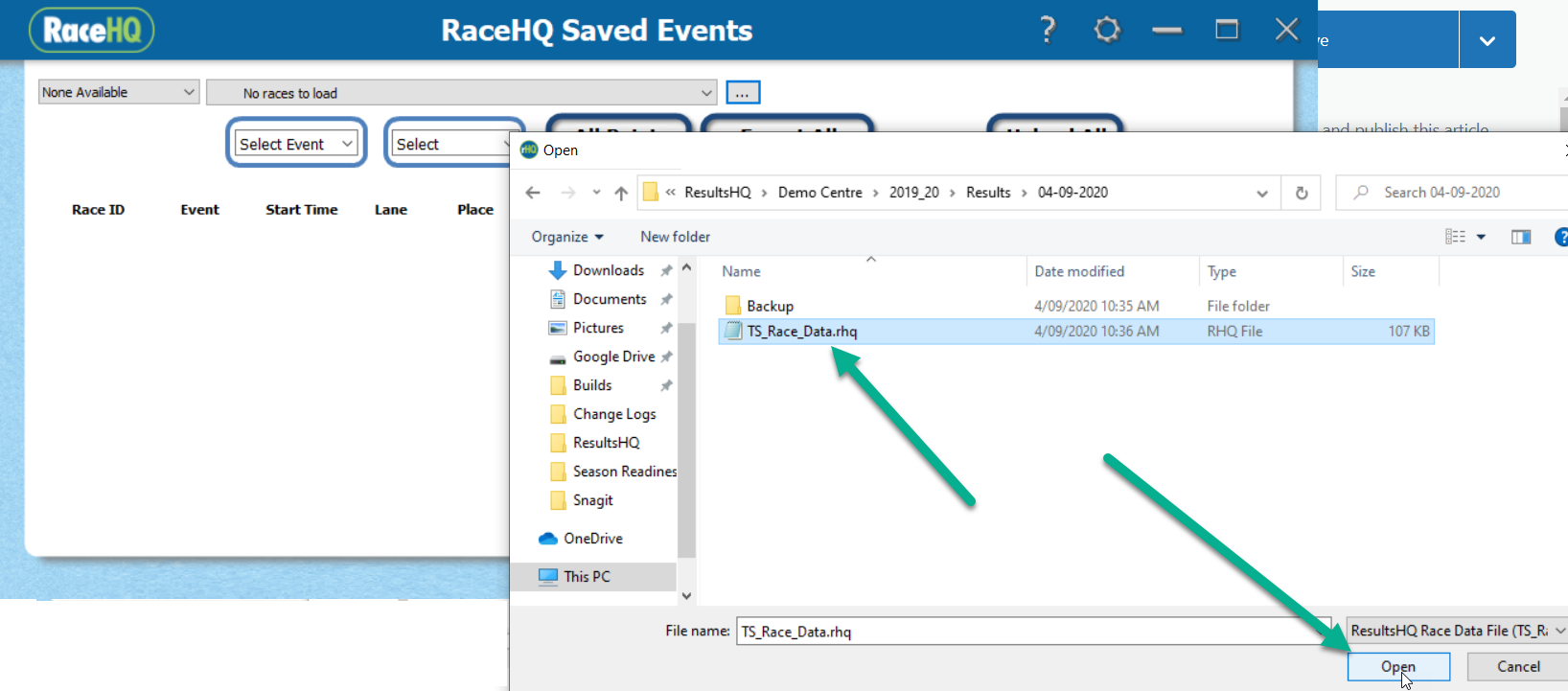Click the File name input field
Viewport: 1568px width, 691px height.
[x=1033, y=631]
